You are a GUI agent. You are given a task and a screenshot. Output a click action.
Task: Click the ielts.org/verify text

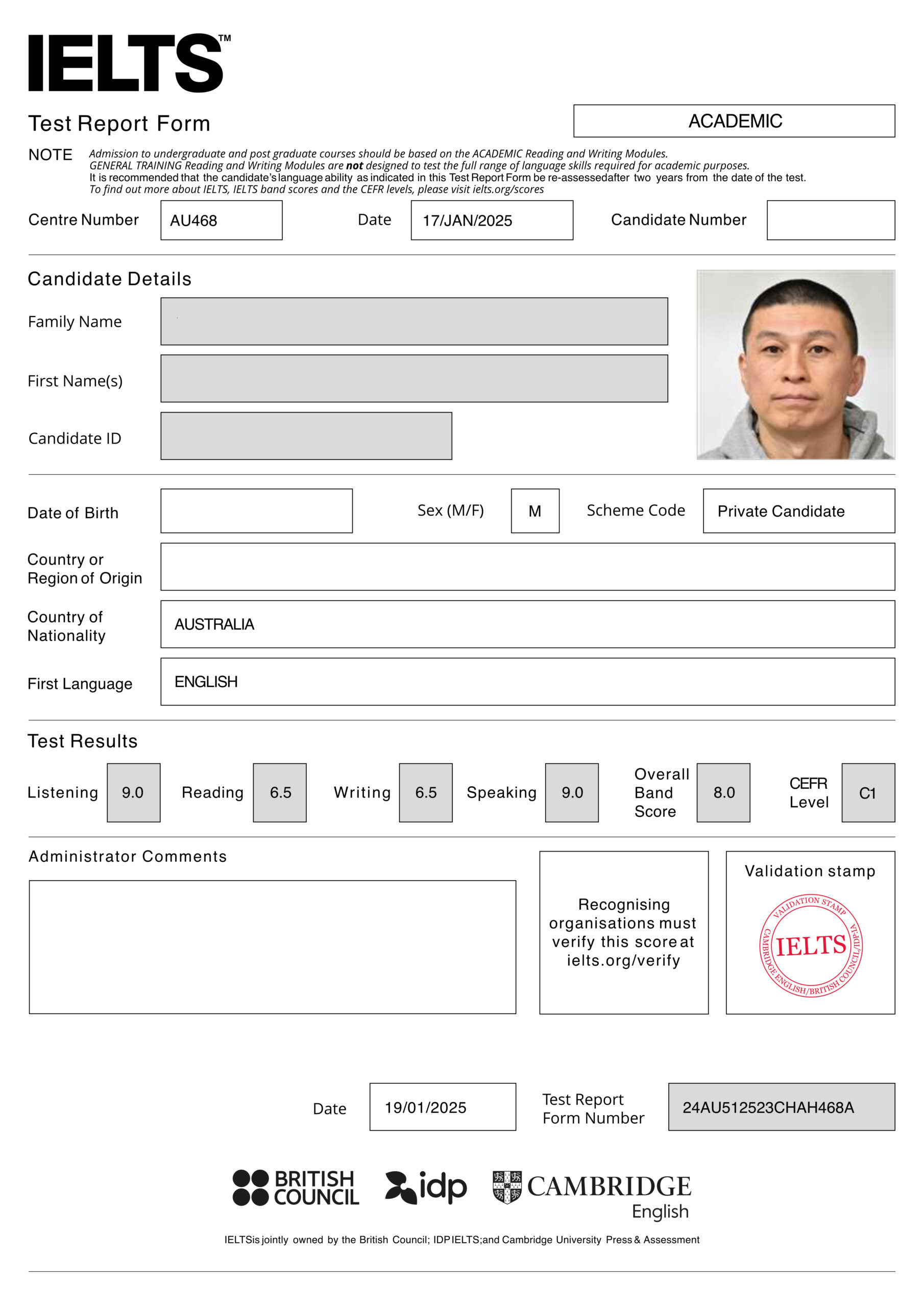(x=623, y=960)
